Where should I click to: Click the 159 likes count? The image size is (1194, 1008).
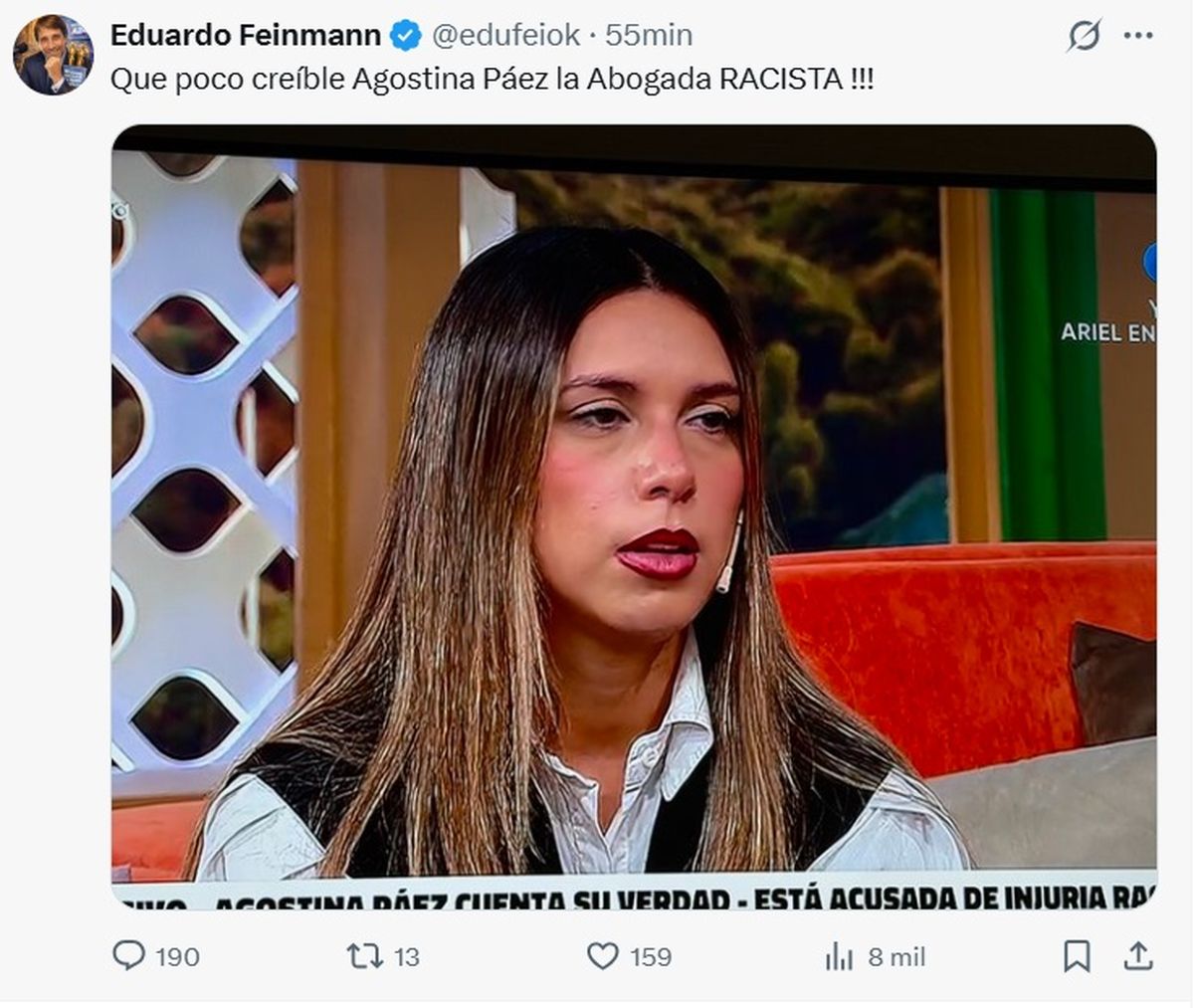click(651, 957)
